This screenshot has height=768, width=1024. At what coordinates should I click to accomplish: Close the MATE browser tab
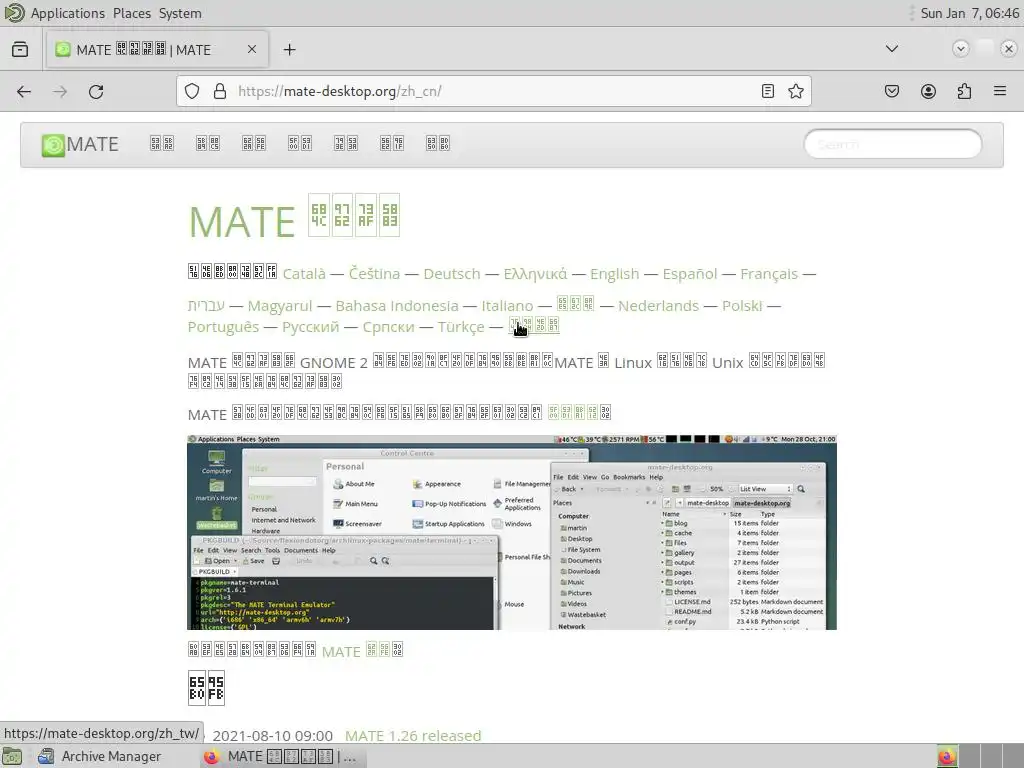pos(251,50)
